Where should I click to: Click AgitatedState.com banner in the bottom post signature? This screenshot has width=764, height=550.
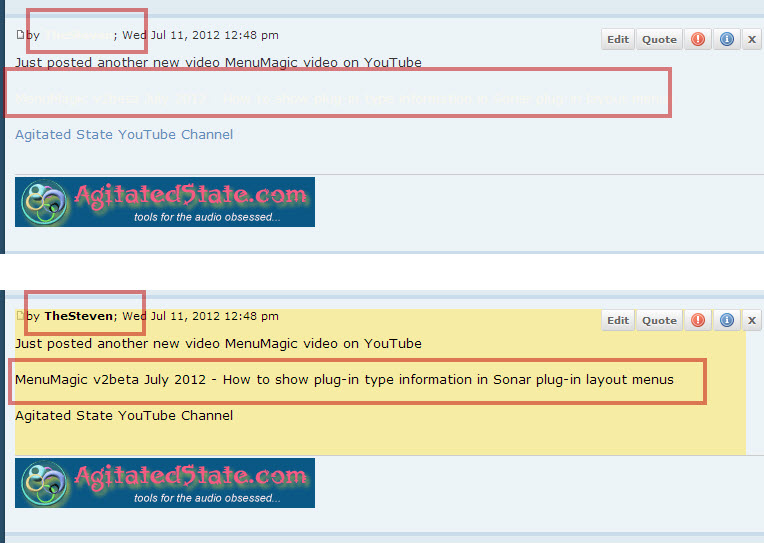click(165, 483)
